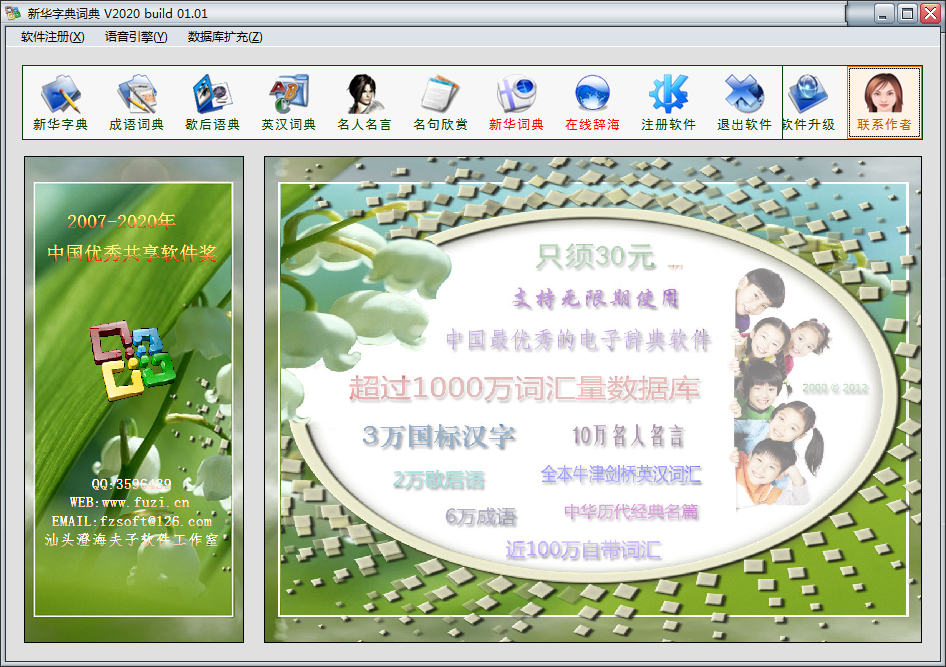
Task: Click the 汕头澄海夫子软件工作室 studio text
Action: 131,540
